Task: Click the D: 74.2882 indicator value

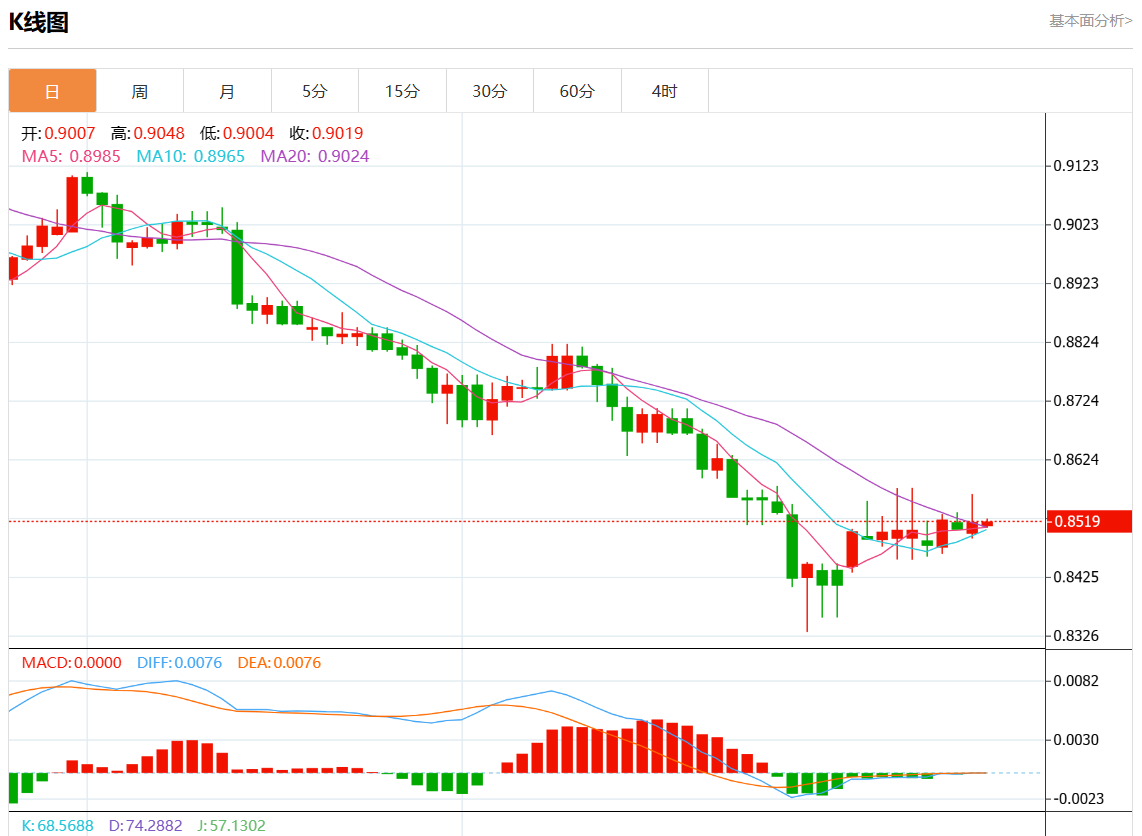Action: 146,826
